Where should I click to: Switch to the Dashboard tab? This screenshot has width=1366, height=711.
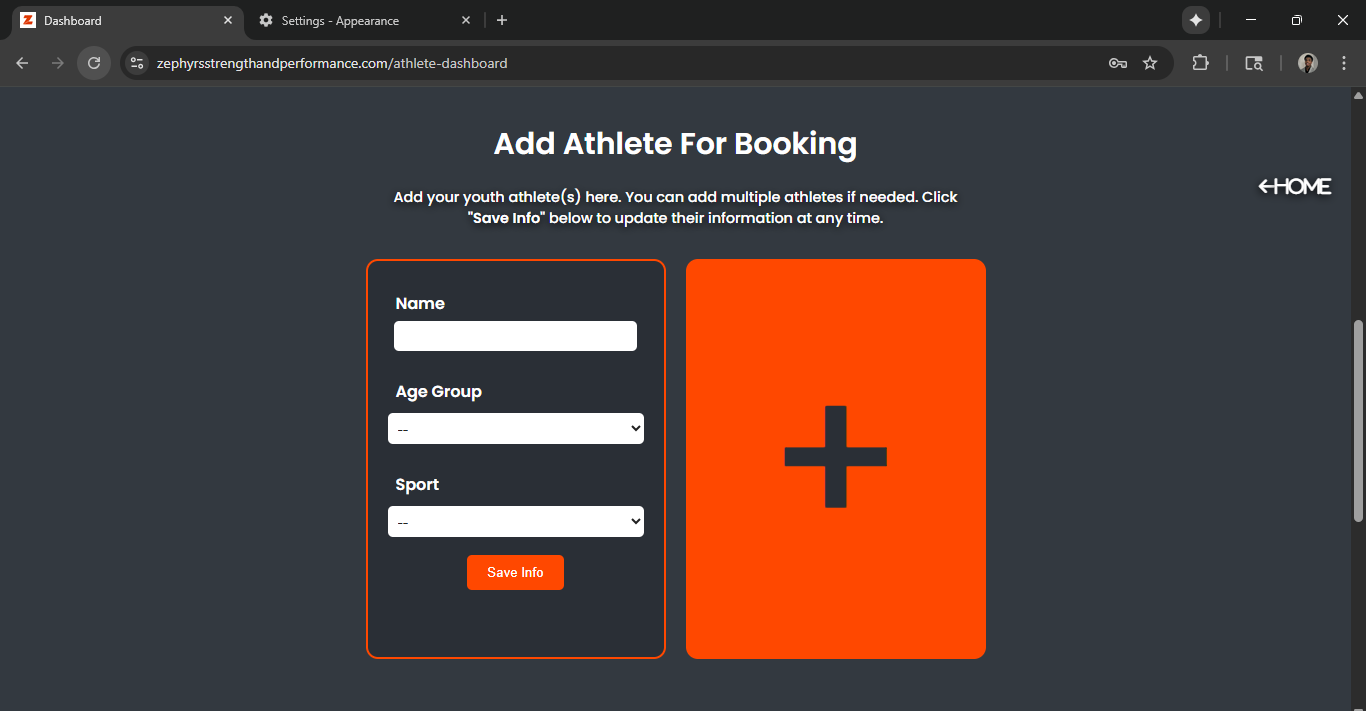[x=110, y=20]
